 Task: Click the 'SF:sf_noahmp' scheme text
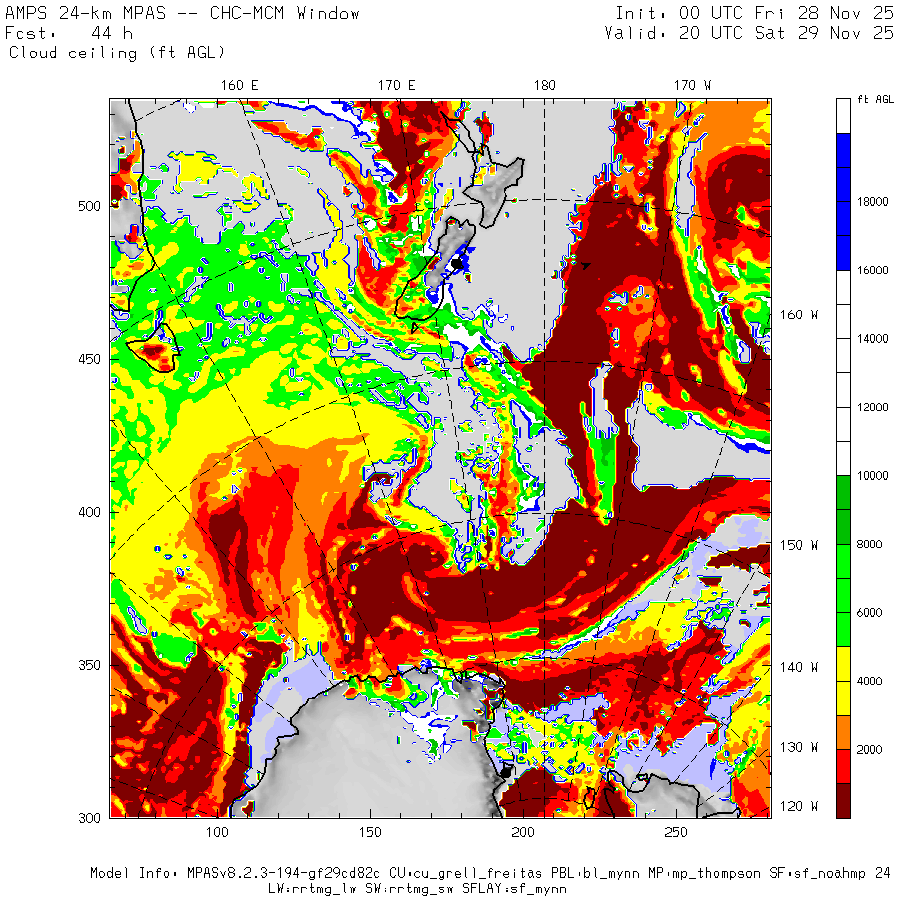click(x=817, y=873)
